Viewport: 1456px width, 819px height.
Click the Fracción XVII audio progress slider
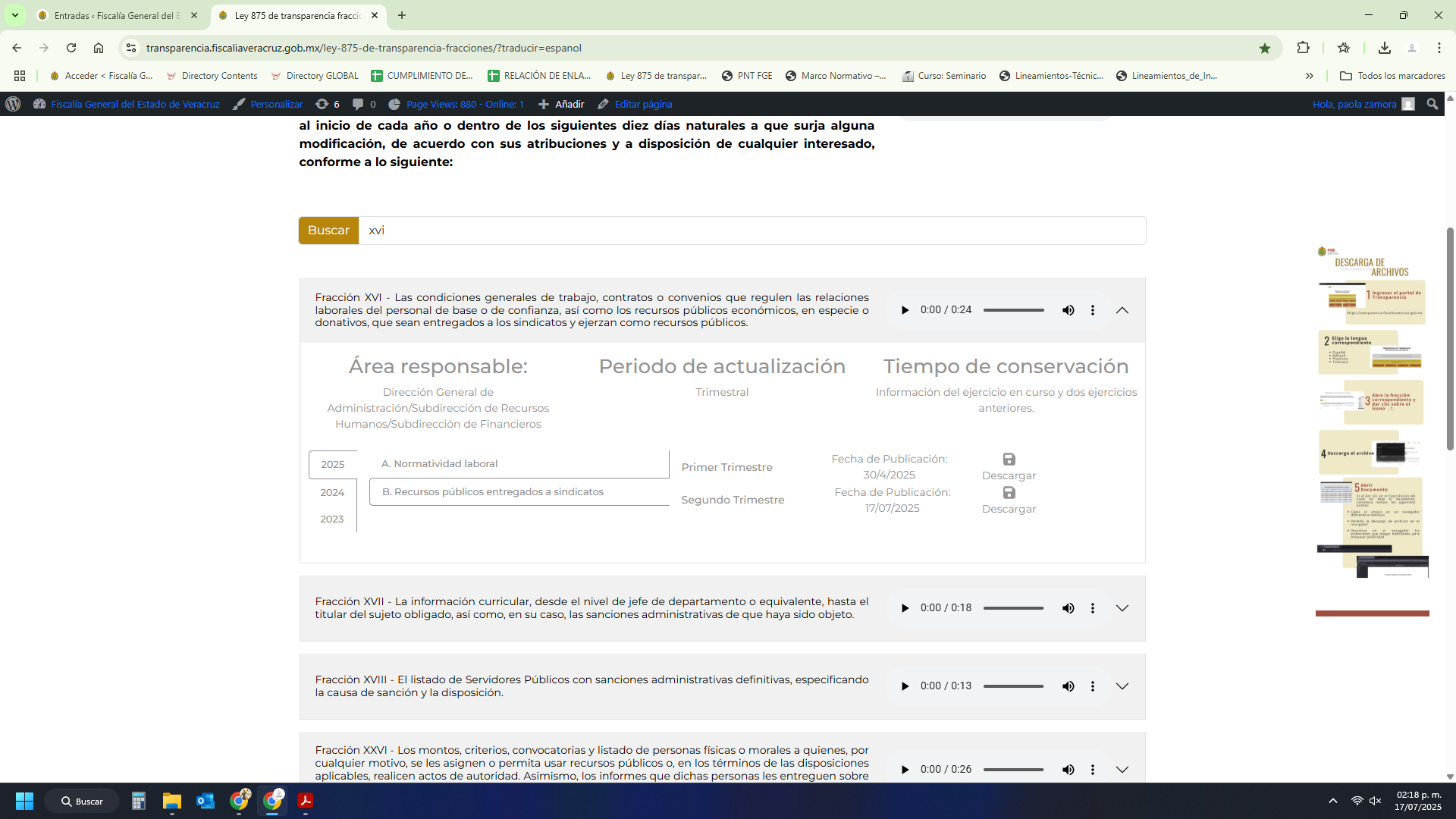pos(1013,608)
